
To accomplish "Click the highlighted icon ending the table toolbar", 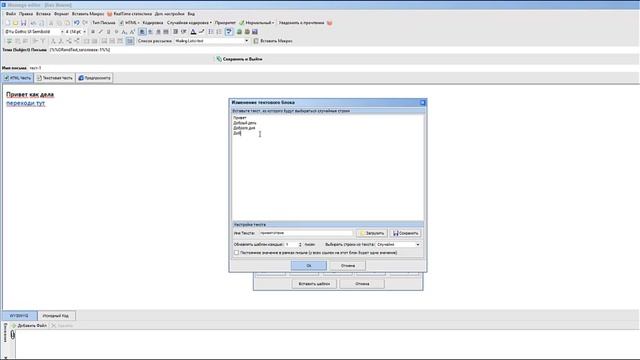I will (x=130, y=41).
